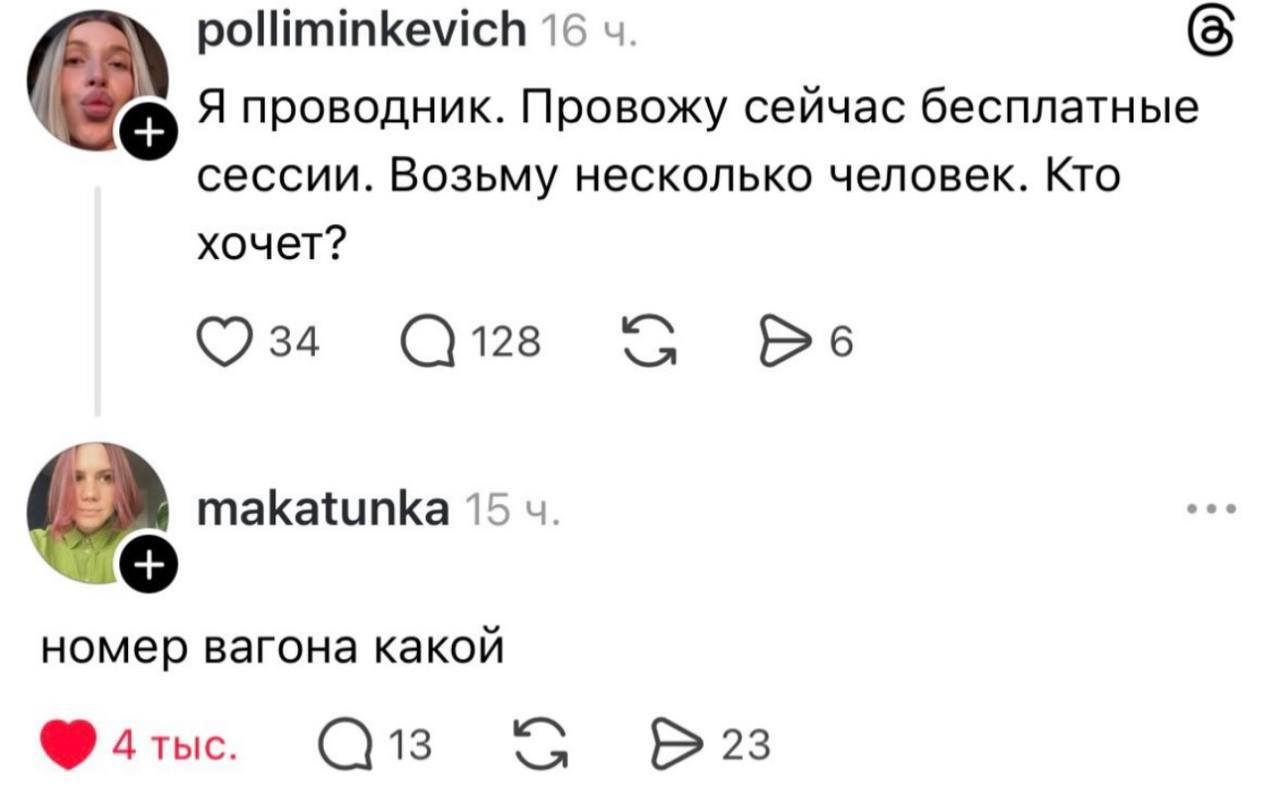Open makatunka's profile picture

point(95,512)
